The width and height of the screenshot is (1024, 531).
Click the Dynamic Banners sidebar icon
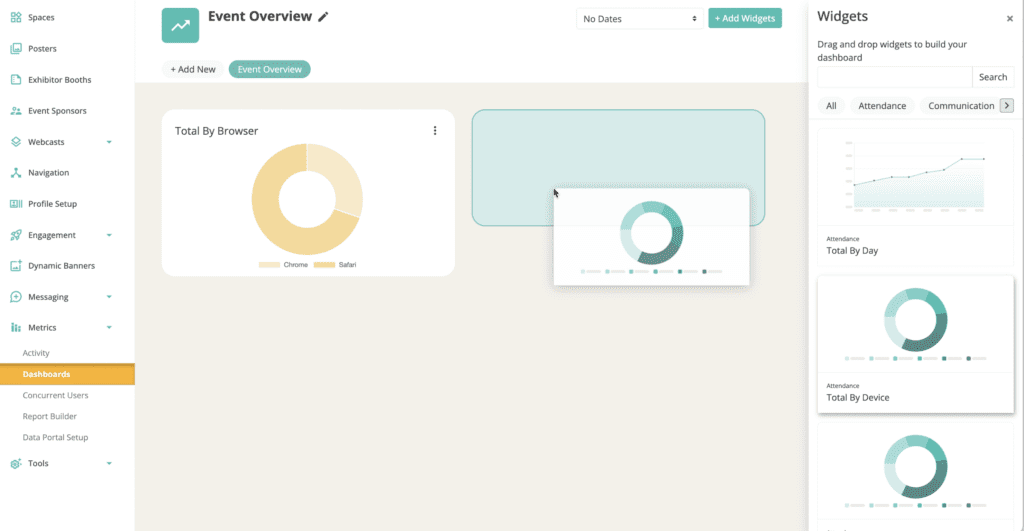coord(16,266)
